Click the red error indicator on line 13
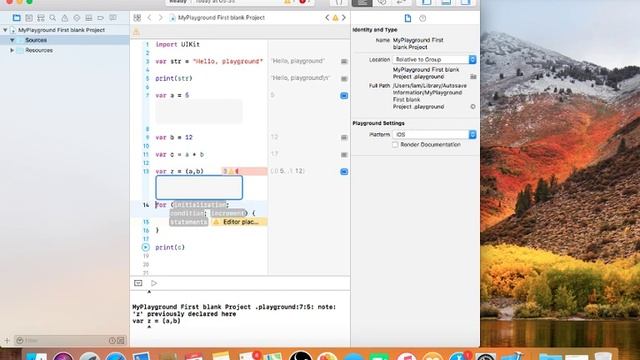This screenshot has width=640, height=360. click(x=237, y=171)
